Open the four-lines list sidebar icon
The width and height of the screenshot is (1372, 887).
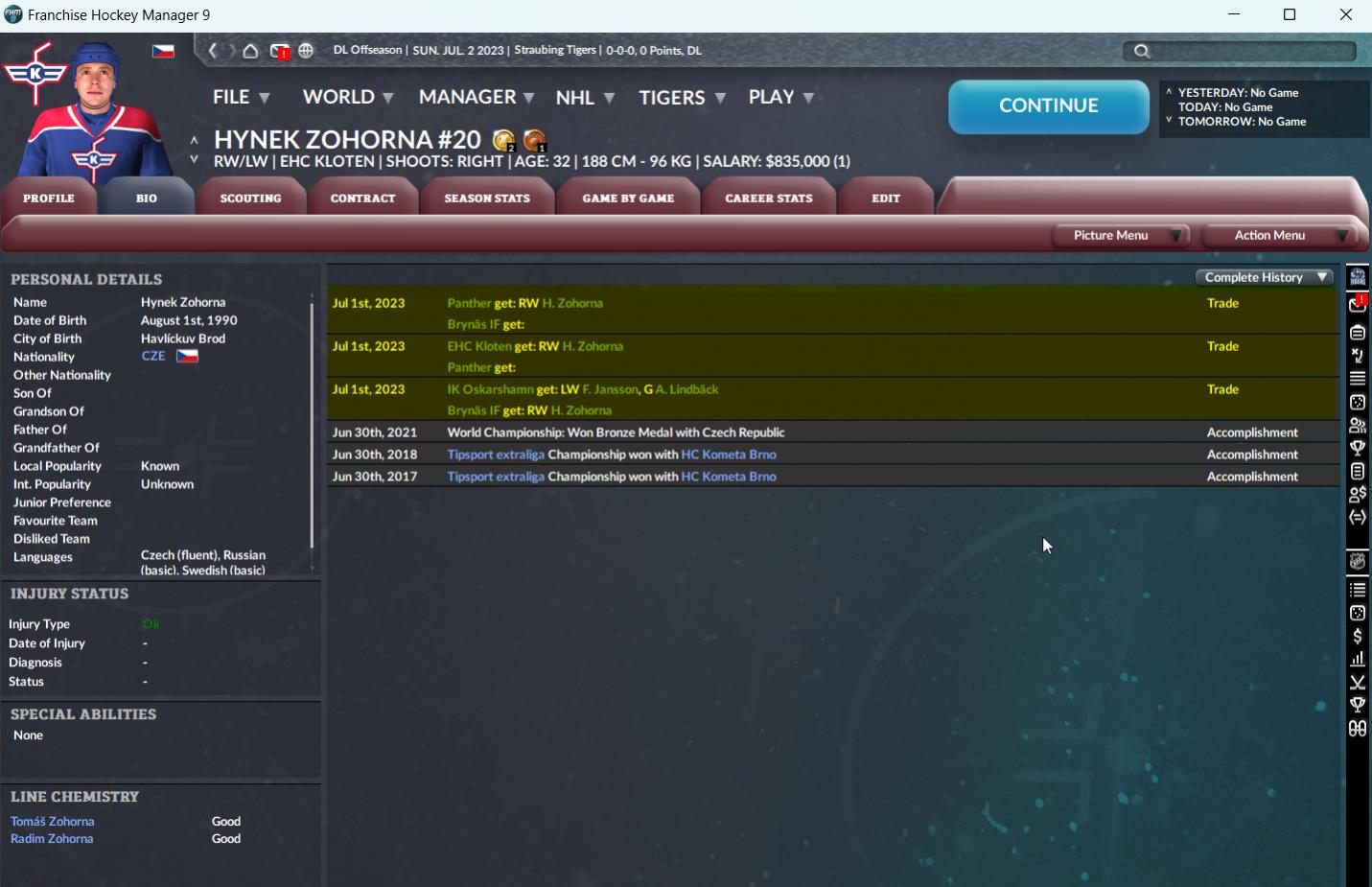pos(1358,379)
